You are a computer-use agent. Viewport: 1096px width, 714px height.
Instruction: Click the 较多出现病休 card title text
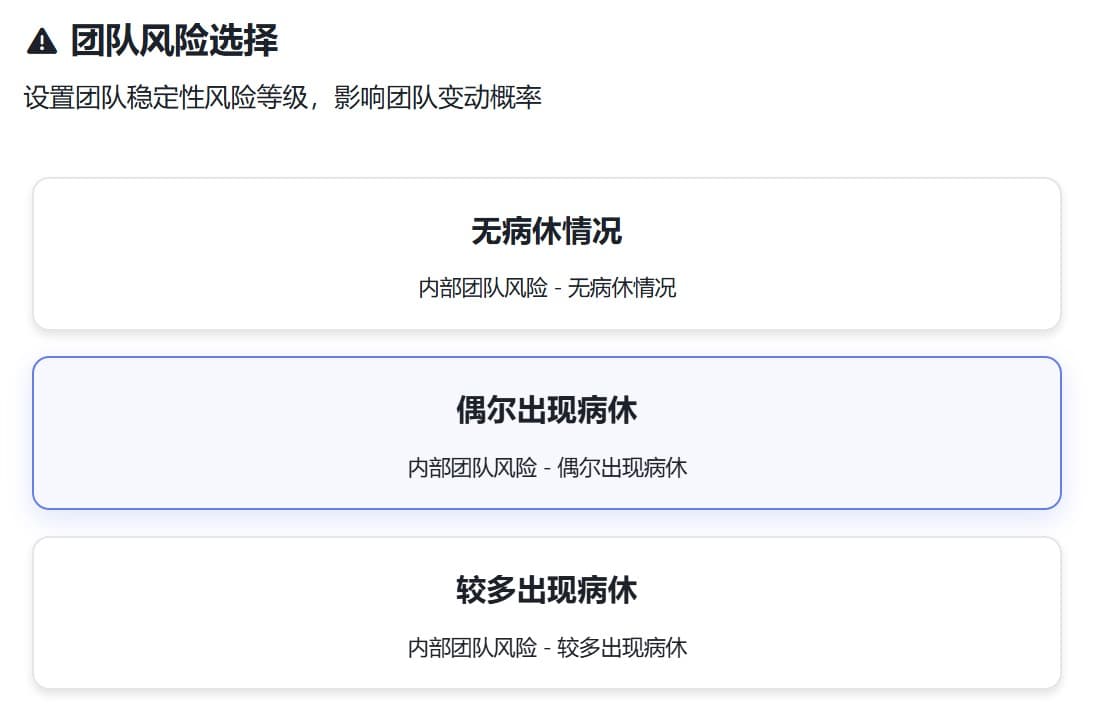coord(548,588)
